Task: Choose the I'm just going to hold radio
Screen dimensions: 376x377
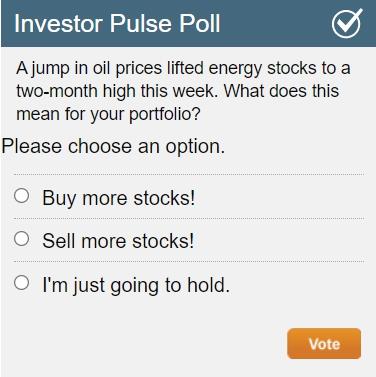Action: [22, 283]
